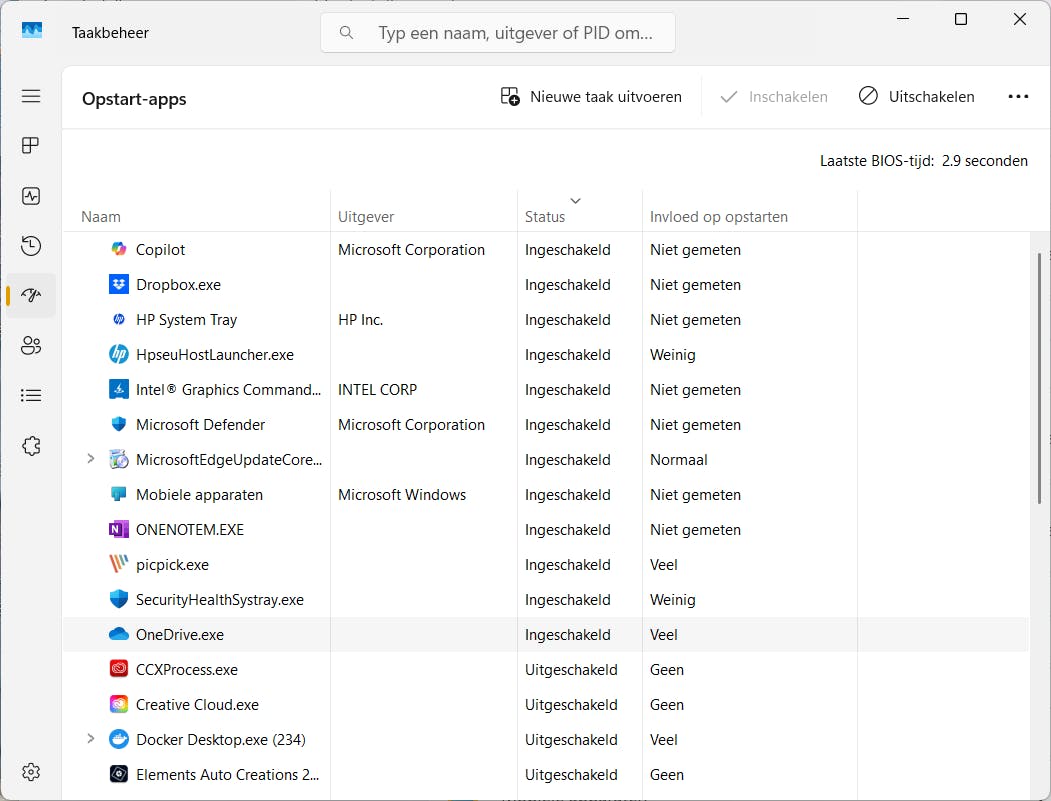Expand the Docker Desktop.exe group
The width and height of the screenshot is (1051, 801).
[91, 739]
